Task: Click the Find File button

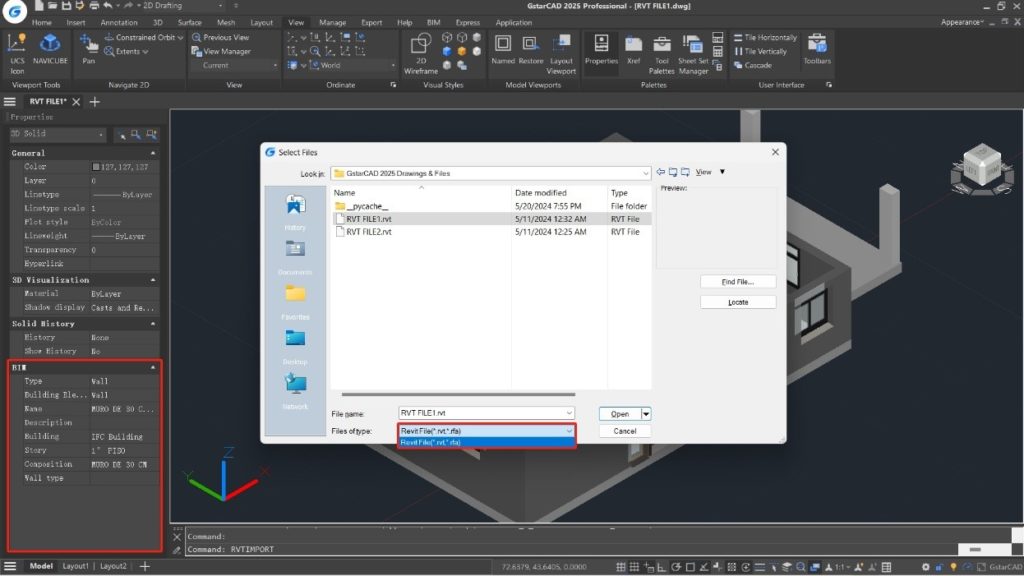Action: tap(738, 282)
